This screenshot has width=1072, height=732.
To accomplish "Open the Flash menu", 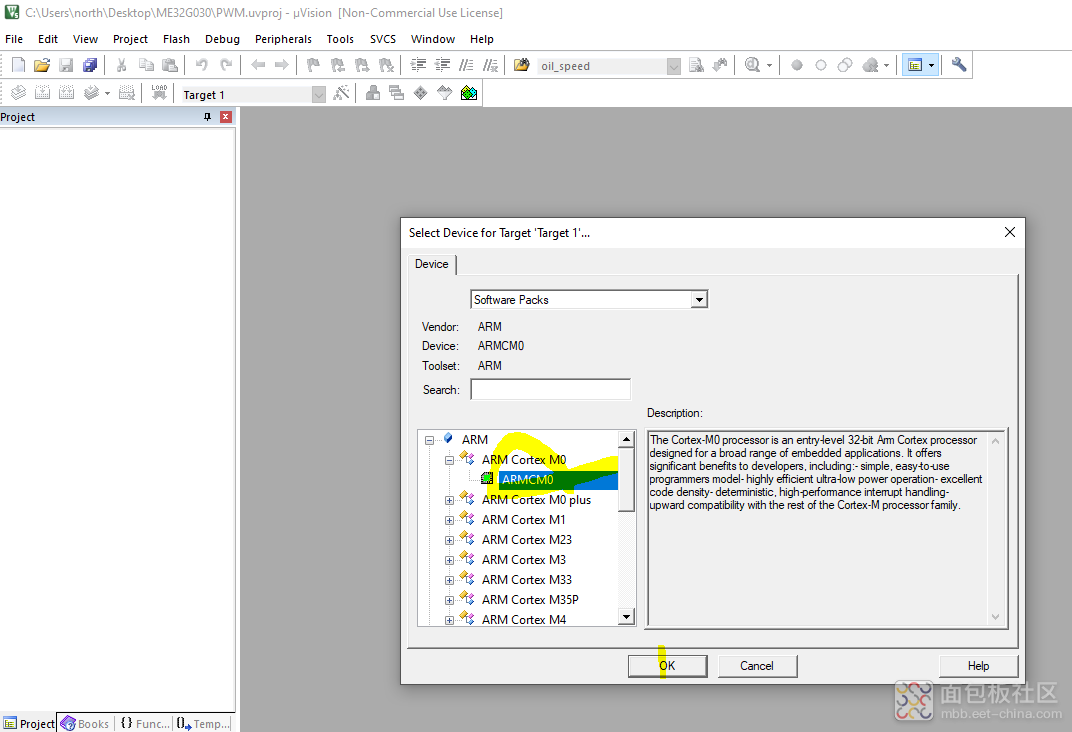I will 176,39.
